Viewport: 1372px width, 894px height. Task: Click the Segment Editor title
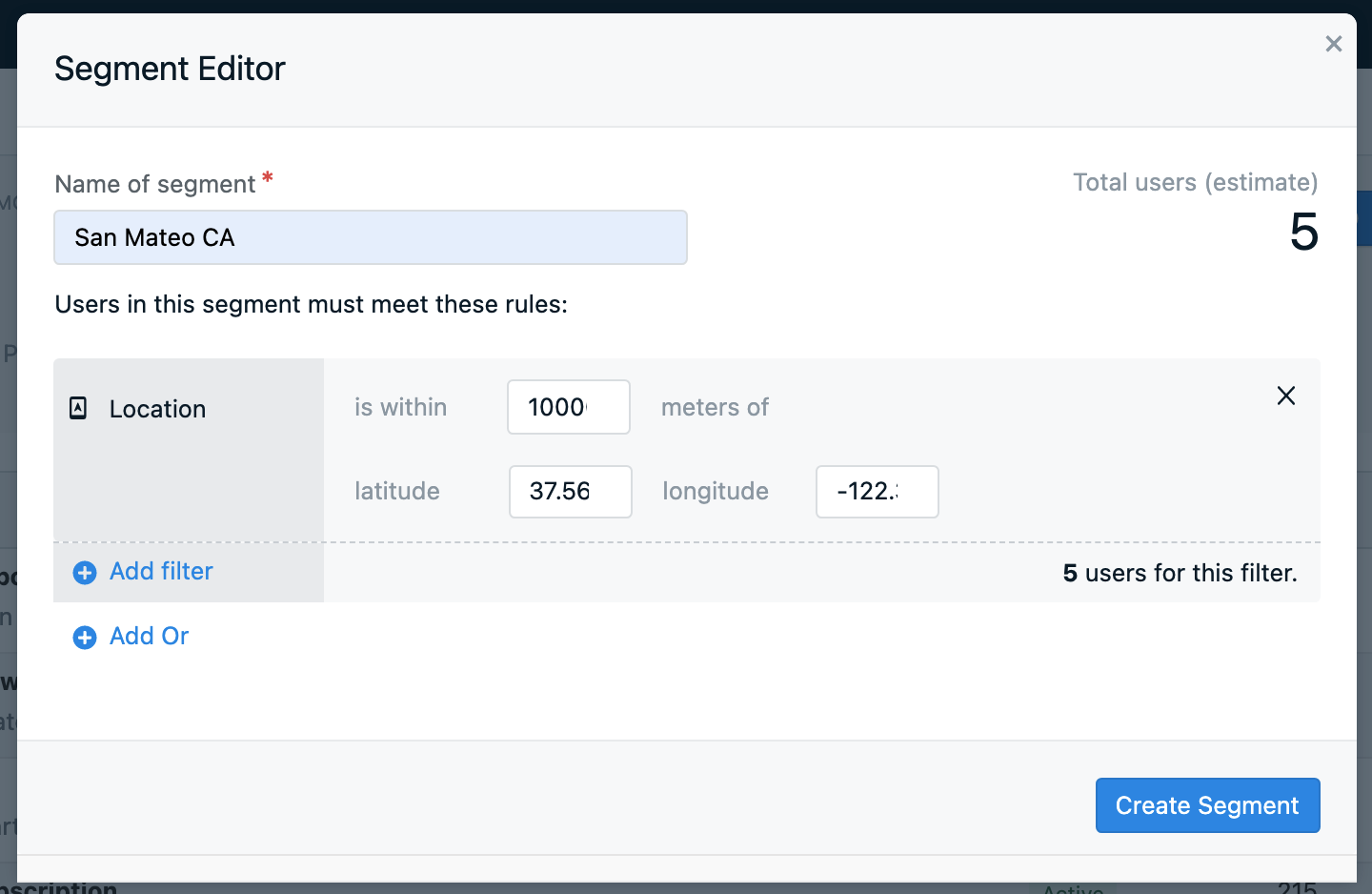pyautogui.click(x=170, y=69)
